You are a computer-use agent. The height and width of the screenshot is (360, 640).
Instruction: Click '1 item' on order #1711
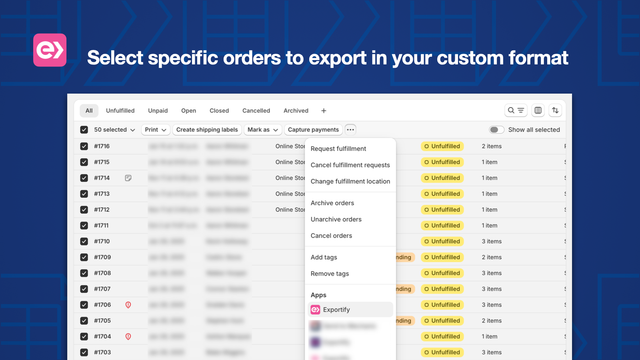[x=489, y=225]
